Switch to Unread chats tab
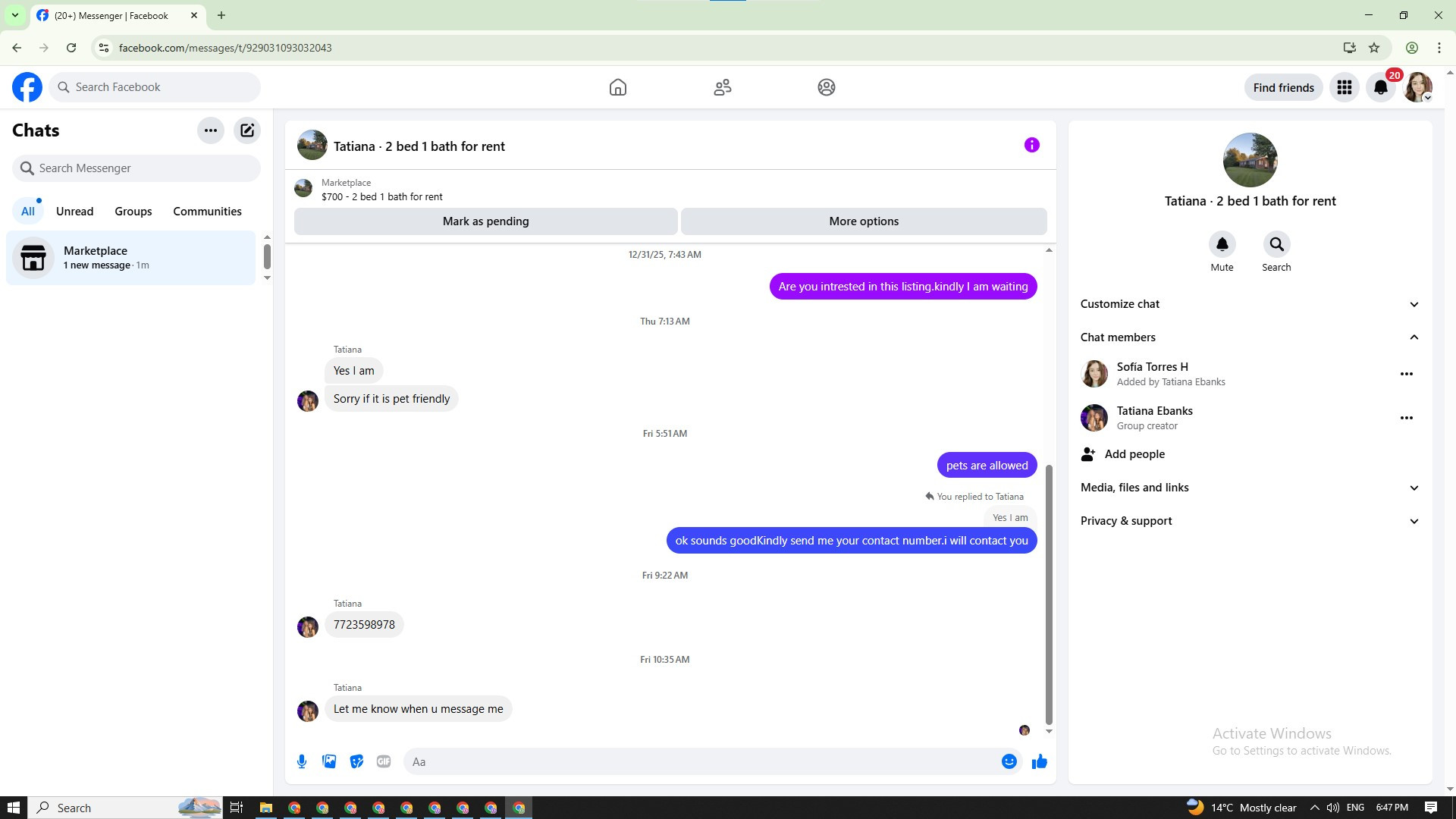The height and width of the screenshot is (819, 1456). click(x=74, y=212)
